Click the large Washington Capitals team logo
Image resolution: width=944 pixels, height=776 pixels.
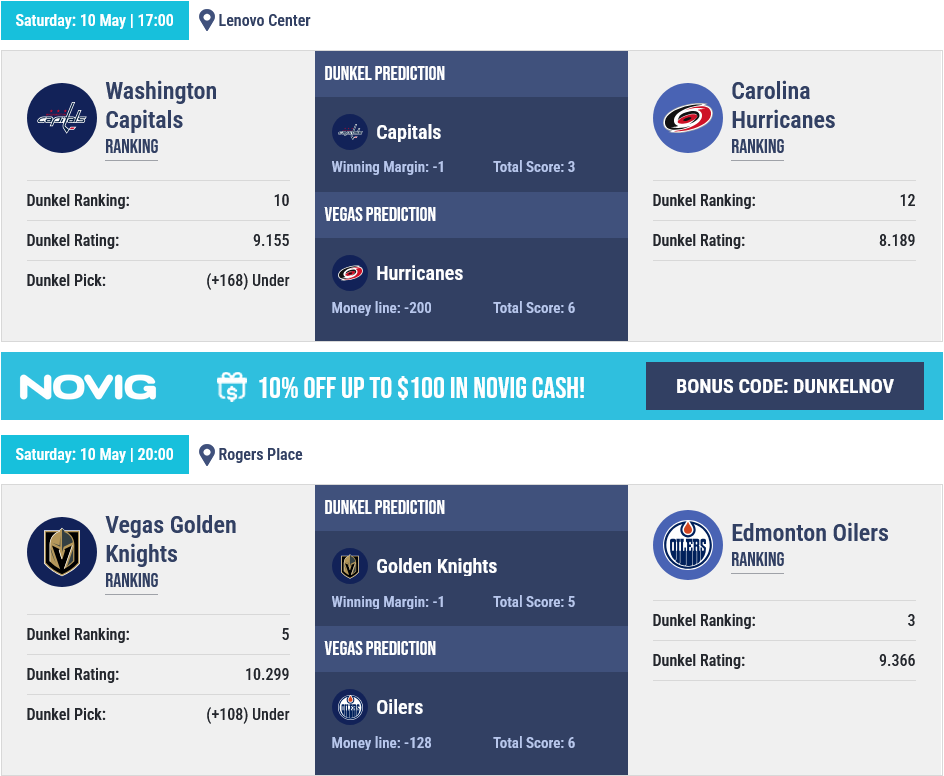coord(62,118)
